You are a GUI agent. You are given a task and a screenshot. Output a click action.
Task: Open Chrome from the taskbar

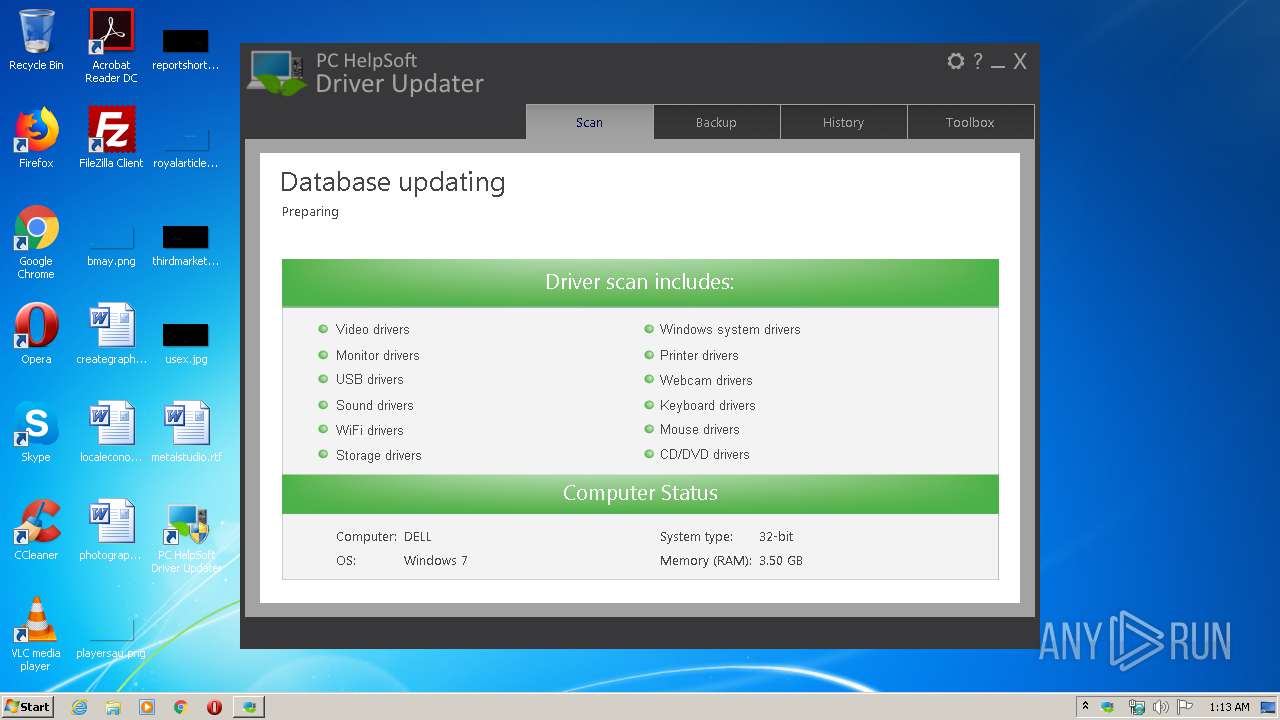pos(181,707)
